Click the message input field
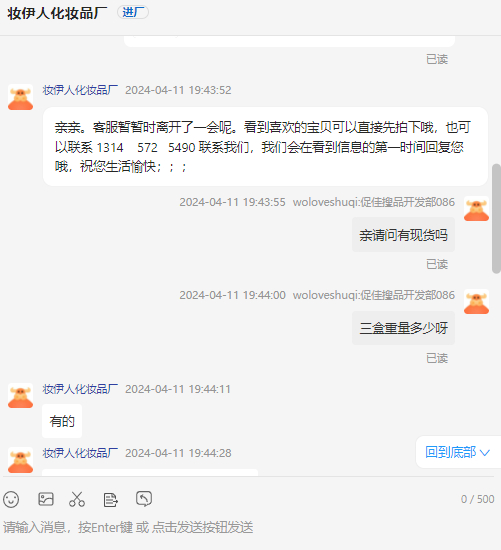Image resolution: width=501 pixels, height=550 pixels. click(250, 527)
